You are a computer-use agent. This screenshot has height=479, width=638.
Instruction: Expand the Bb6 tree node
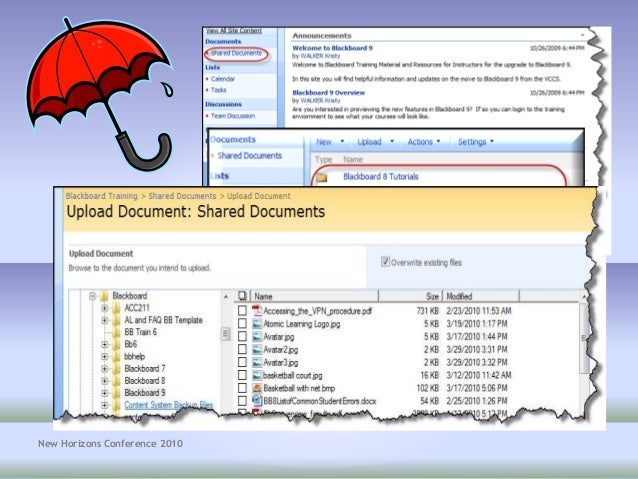[x=105, y=344]
